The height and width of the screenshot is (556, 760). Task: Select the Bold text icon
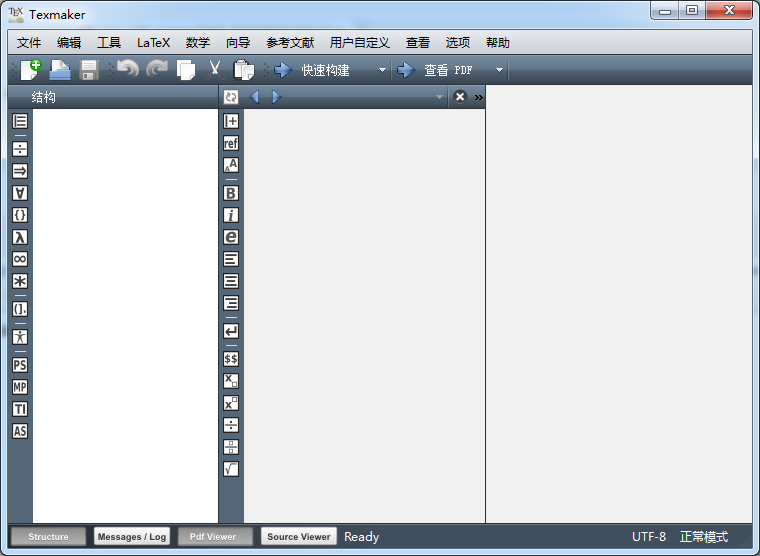tap(231, 193)
